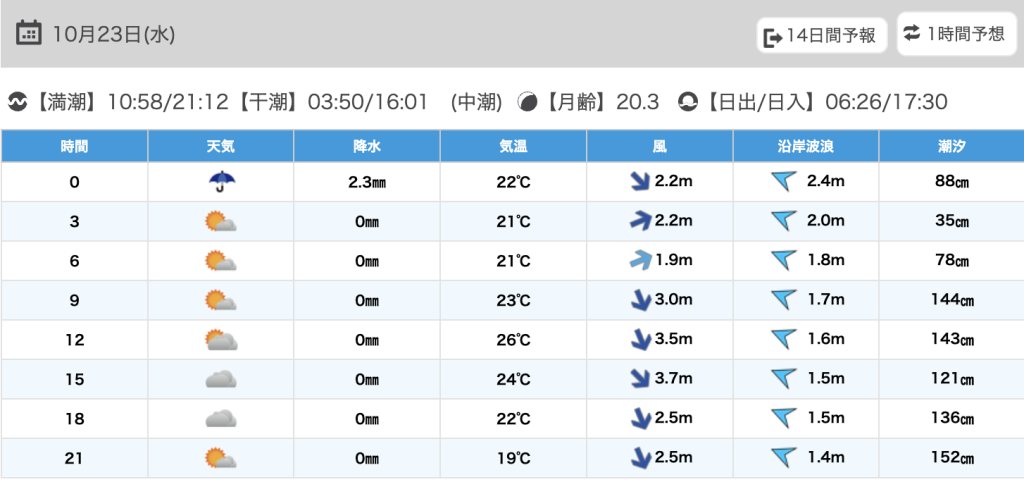Select the 26℃ temperature cell
The image size is (1024, 482).
click(513, 340)
